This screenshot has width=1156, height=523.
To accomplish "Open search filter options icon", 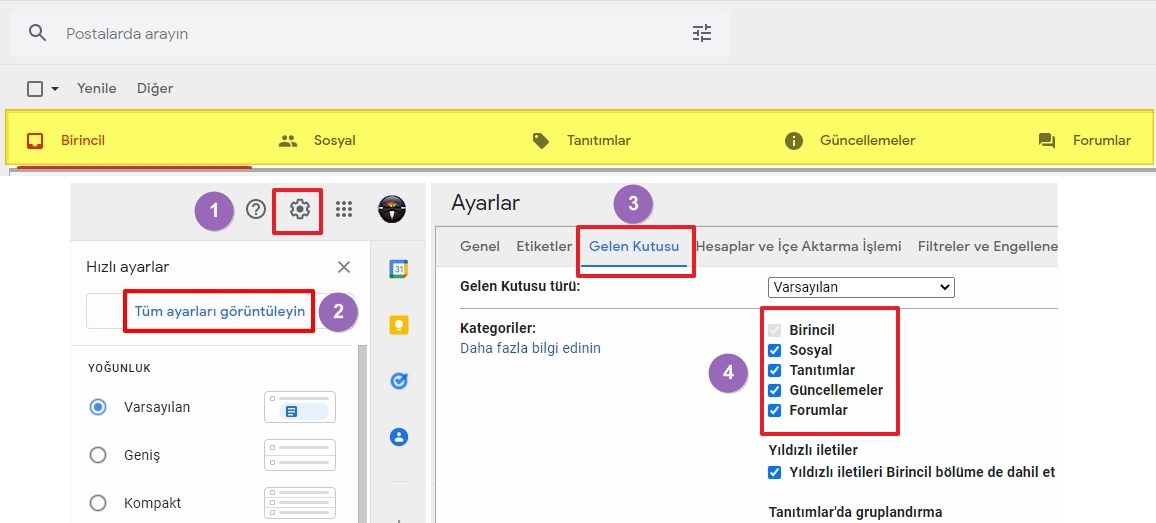I will click(702, 33).
